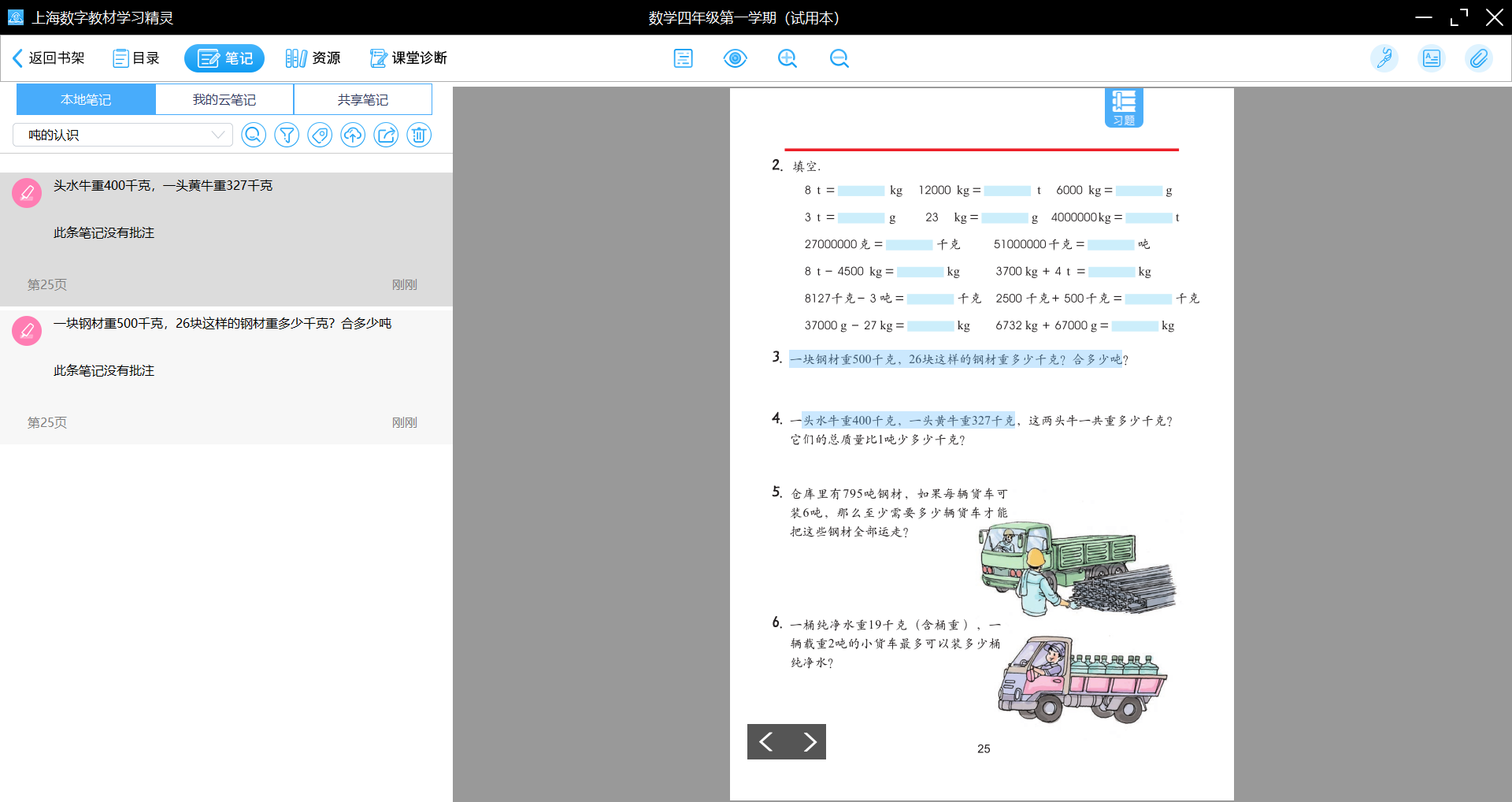The width and height of the screenshot is (1512, 802).
Task: Zoom out of the textbook page
Action: coord(839,58)
